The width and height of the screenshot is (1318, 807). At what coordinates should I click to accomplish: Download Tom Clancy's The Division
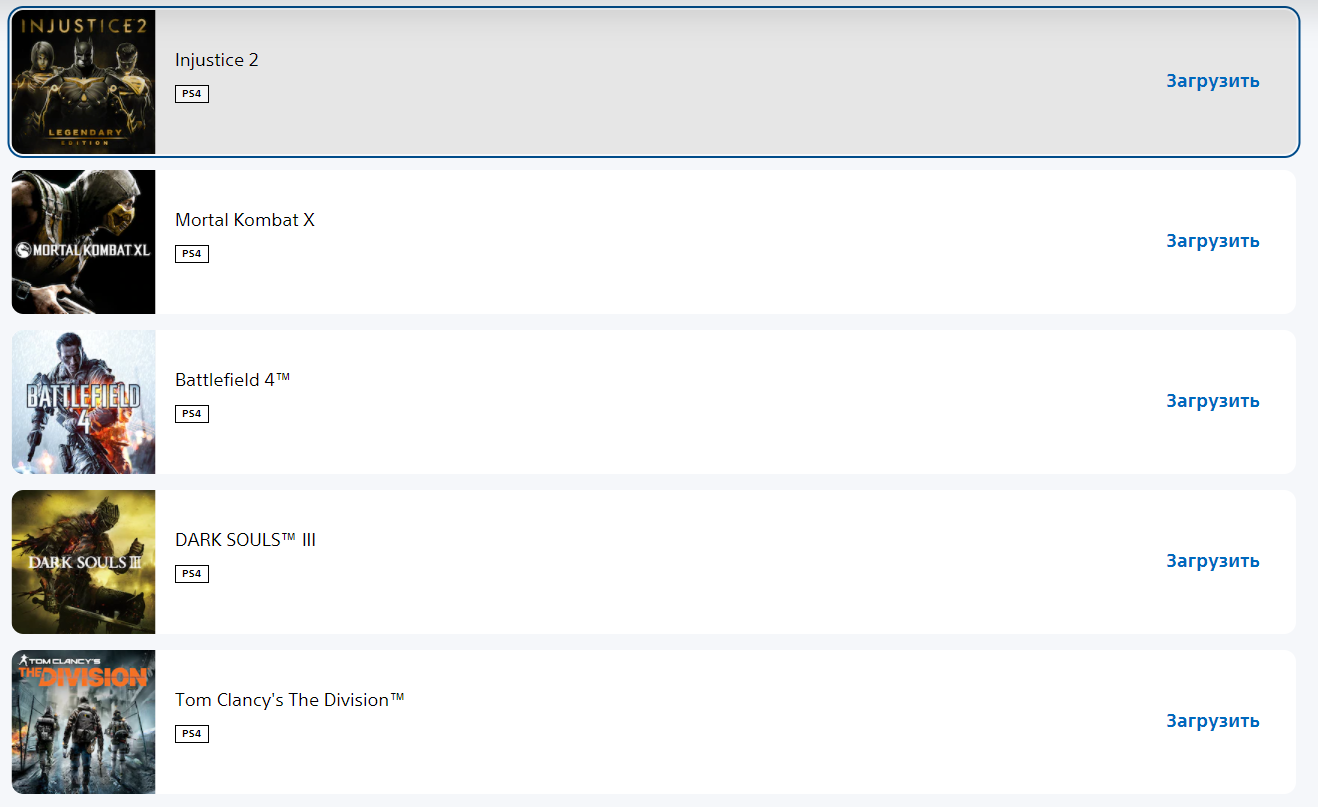[x=1212, y=721]
